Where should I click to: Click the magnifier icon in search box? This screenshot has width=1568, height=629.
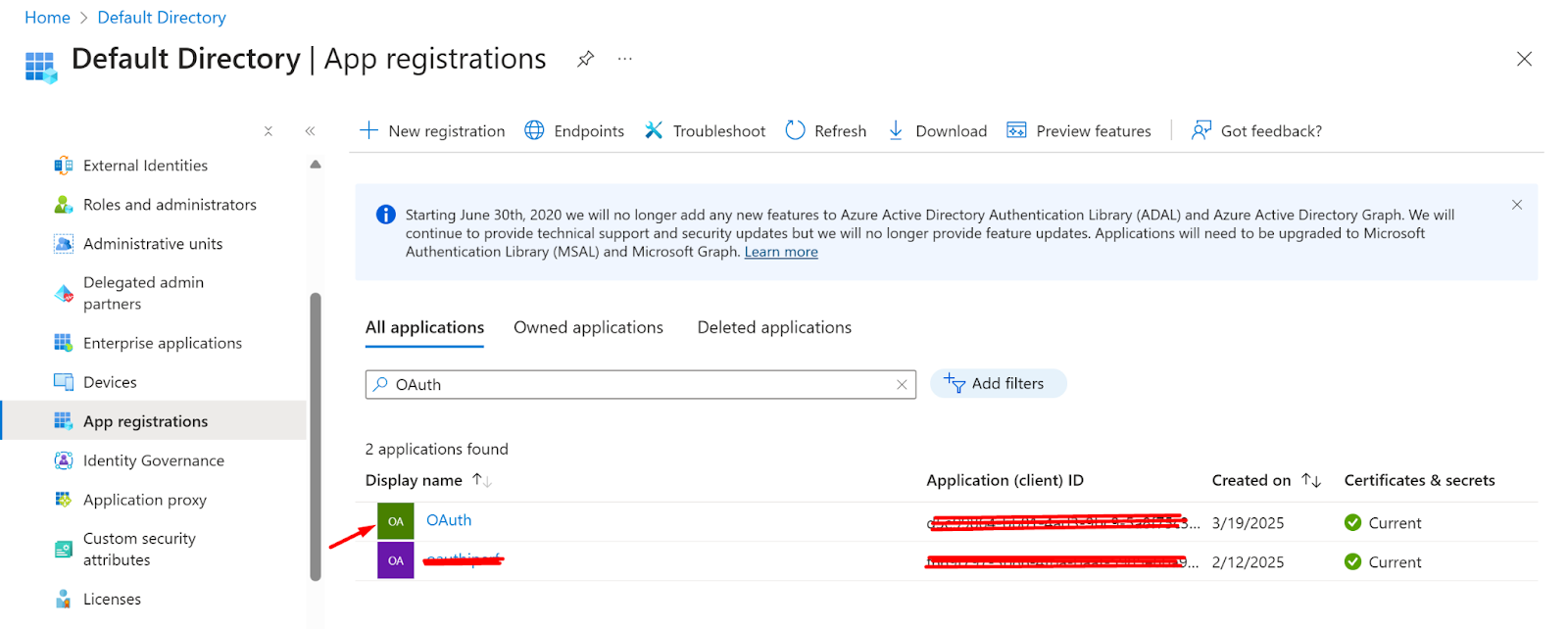380,385
